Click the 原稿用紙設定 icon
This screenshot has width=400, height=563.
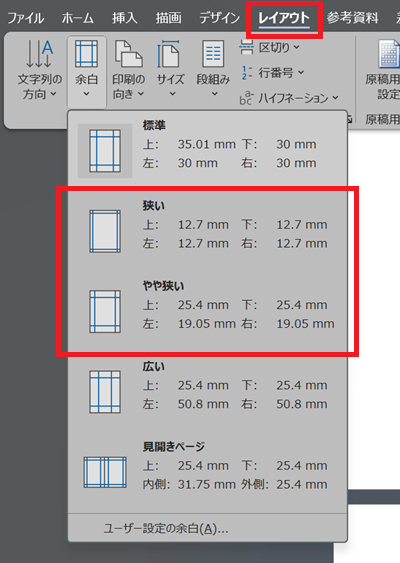pyautogui.click(x=389, y=54)
